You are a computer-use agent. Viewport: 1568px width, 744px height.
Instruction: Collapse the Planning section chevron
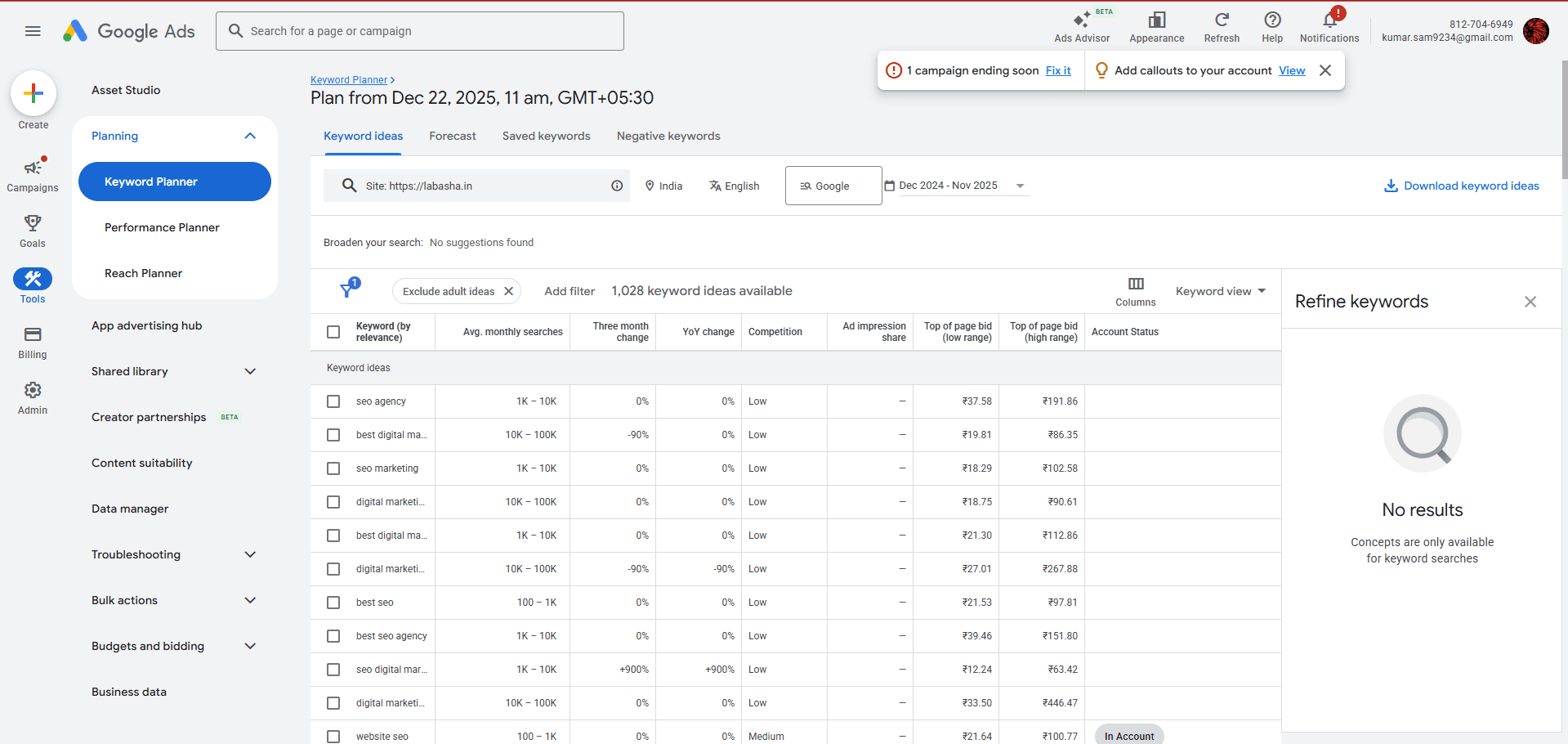251,136
